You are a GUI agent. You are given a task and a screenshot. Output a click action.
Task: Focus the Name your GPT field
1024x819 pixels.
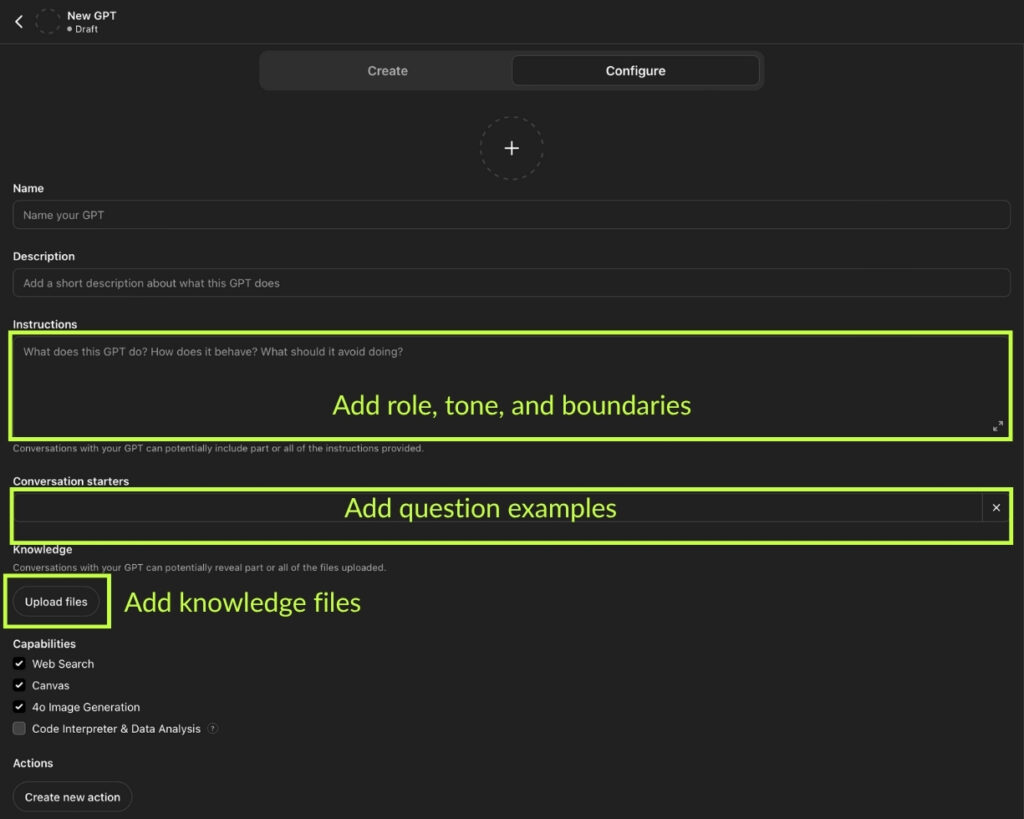(511, 215)
